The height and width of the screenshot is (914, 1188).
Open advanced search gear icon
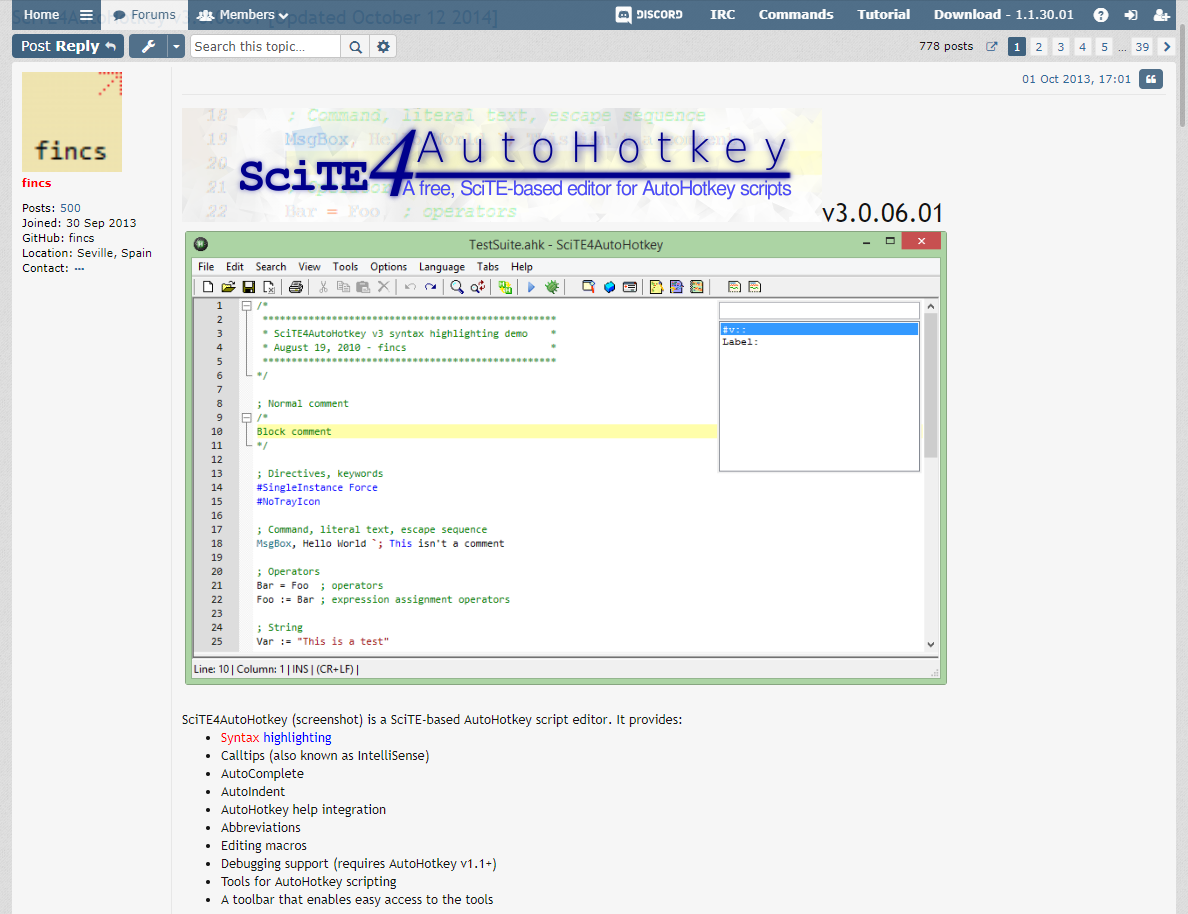pyautogui.click(x=383, y=46)
